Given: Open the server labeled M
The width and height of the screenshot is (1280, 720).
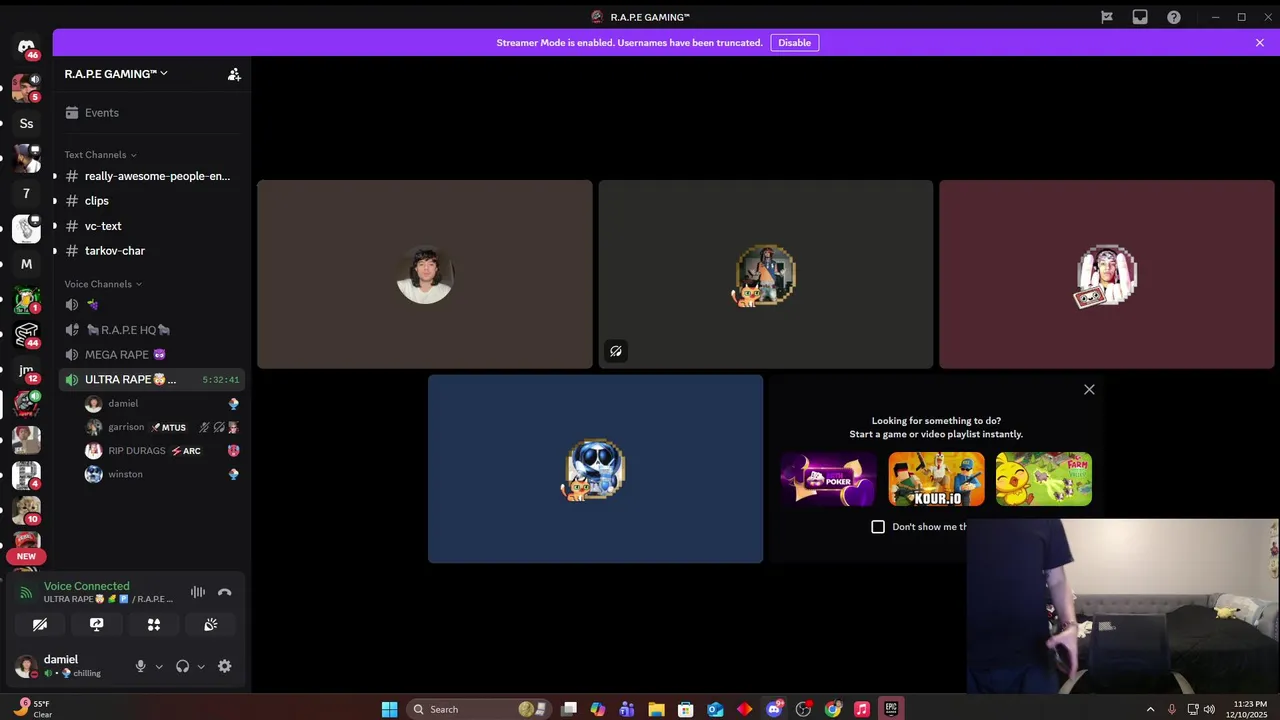Looking at the screenshot, I should pos(27,264).
